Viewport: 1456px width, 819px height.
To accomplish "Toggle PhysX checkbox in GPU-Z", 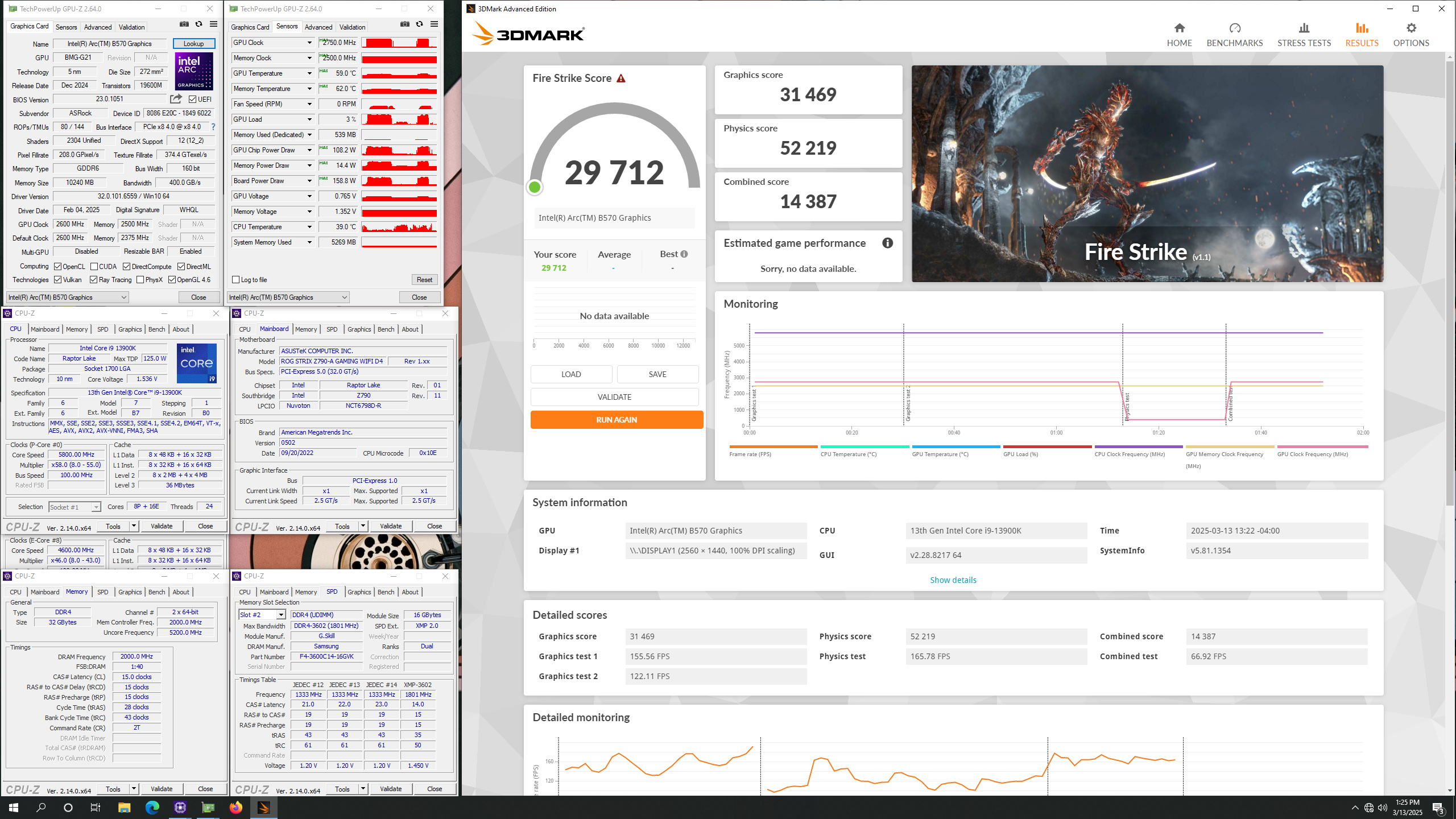I will point(140,280).
